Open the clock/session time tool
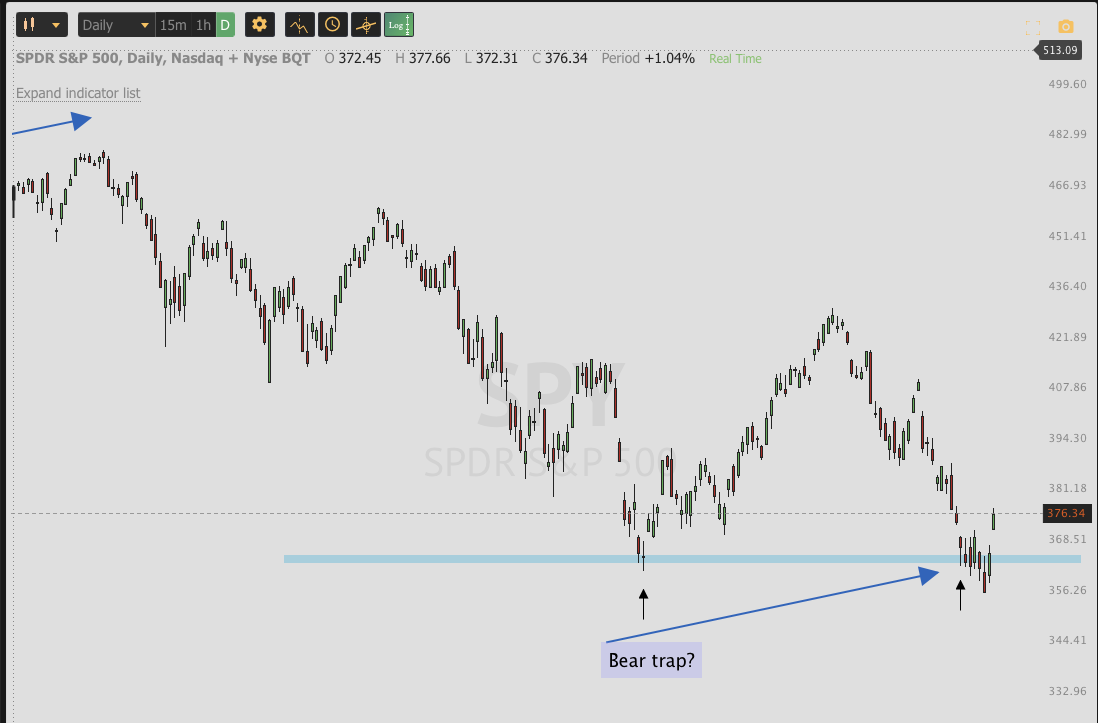 click(x=331, y=24)
